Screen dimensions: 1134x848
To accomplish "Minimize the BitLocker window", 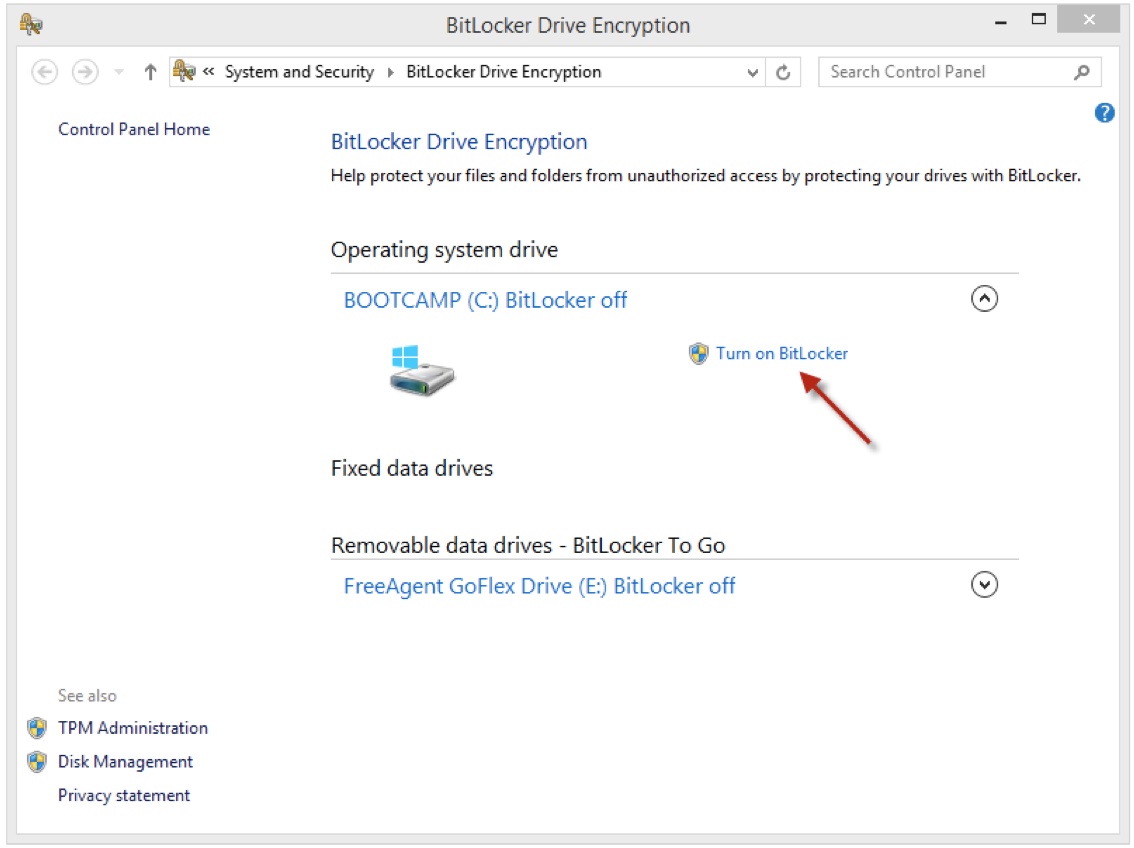I will coord(1001,22).
